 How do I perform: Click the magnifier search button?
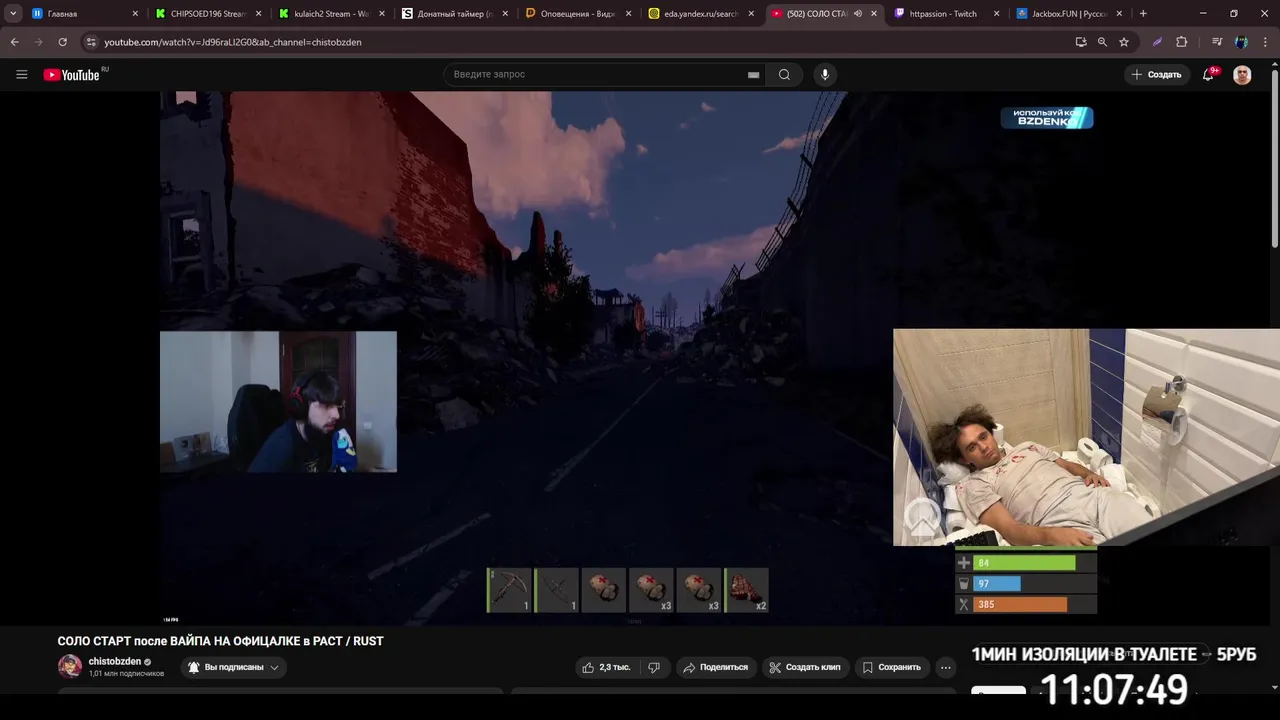click(784, 74)
